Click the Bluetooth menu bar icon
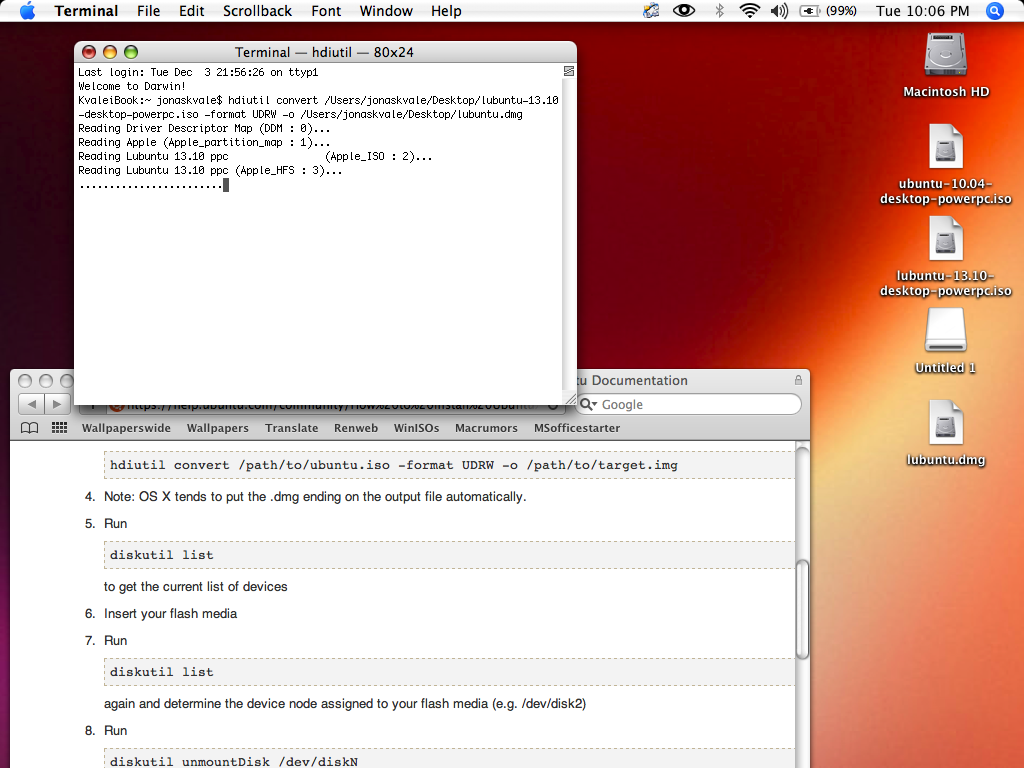 point(720,10)
